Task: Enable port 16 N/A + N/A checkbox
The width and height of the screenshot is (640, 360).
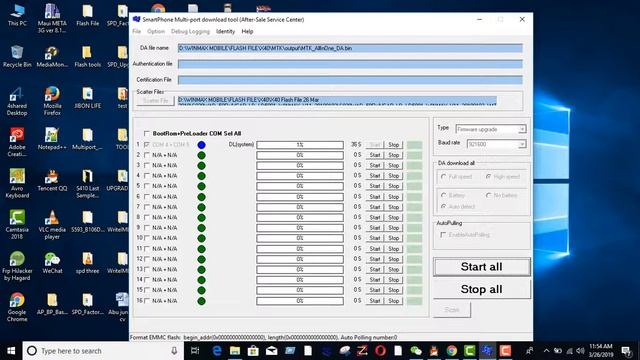Action: coord(147,301)
